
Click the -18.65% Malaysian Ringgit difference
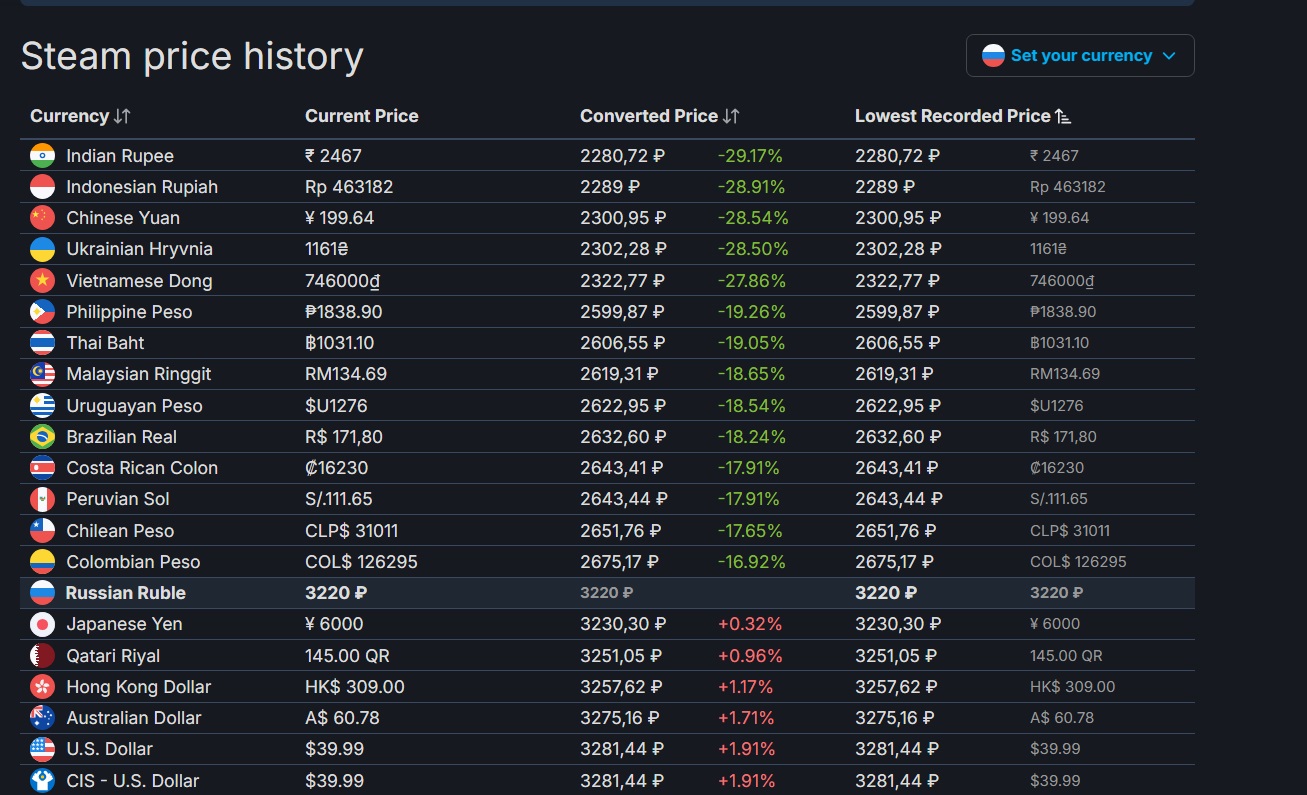(x=751, y=374)
